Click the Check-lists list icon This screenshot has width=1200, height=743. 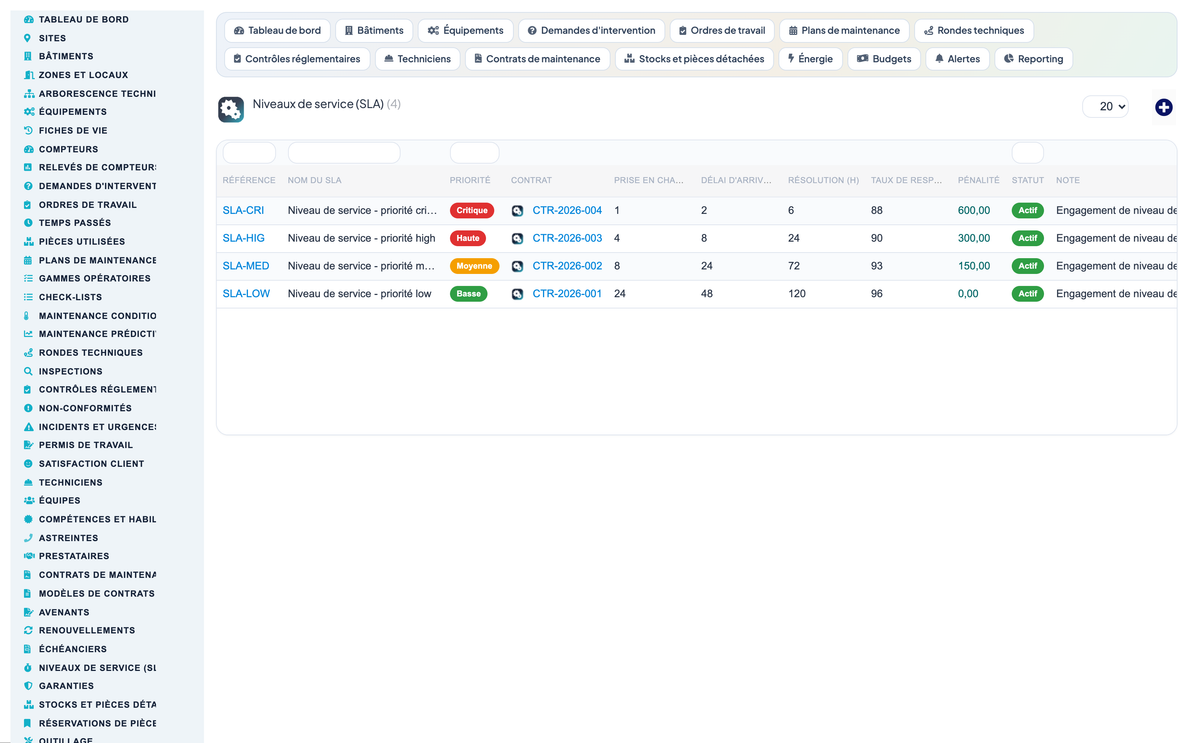pos(28,297)
